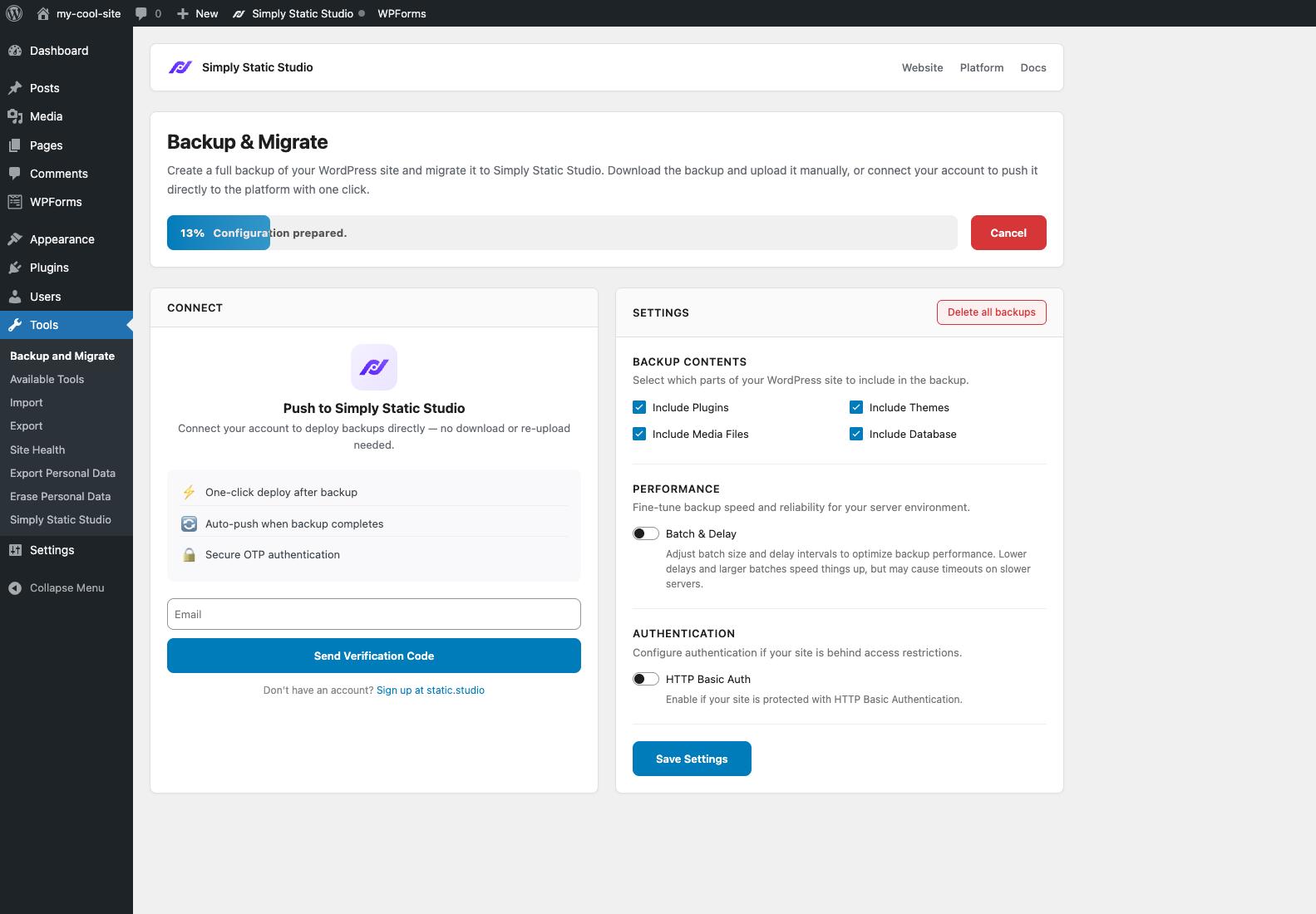
Task: Open the Posts menu item
Action: [x=67, y=88]
